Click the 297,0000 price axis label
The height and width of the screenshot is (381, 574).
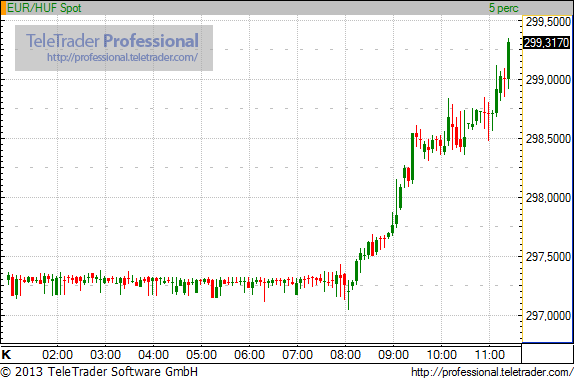548,315
